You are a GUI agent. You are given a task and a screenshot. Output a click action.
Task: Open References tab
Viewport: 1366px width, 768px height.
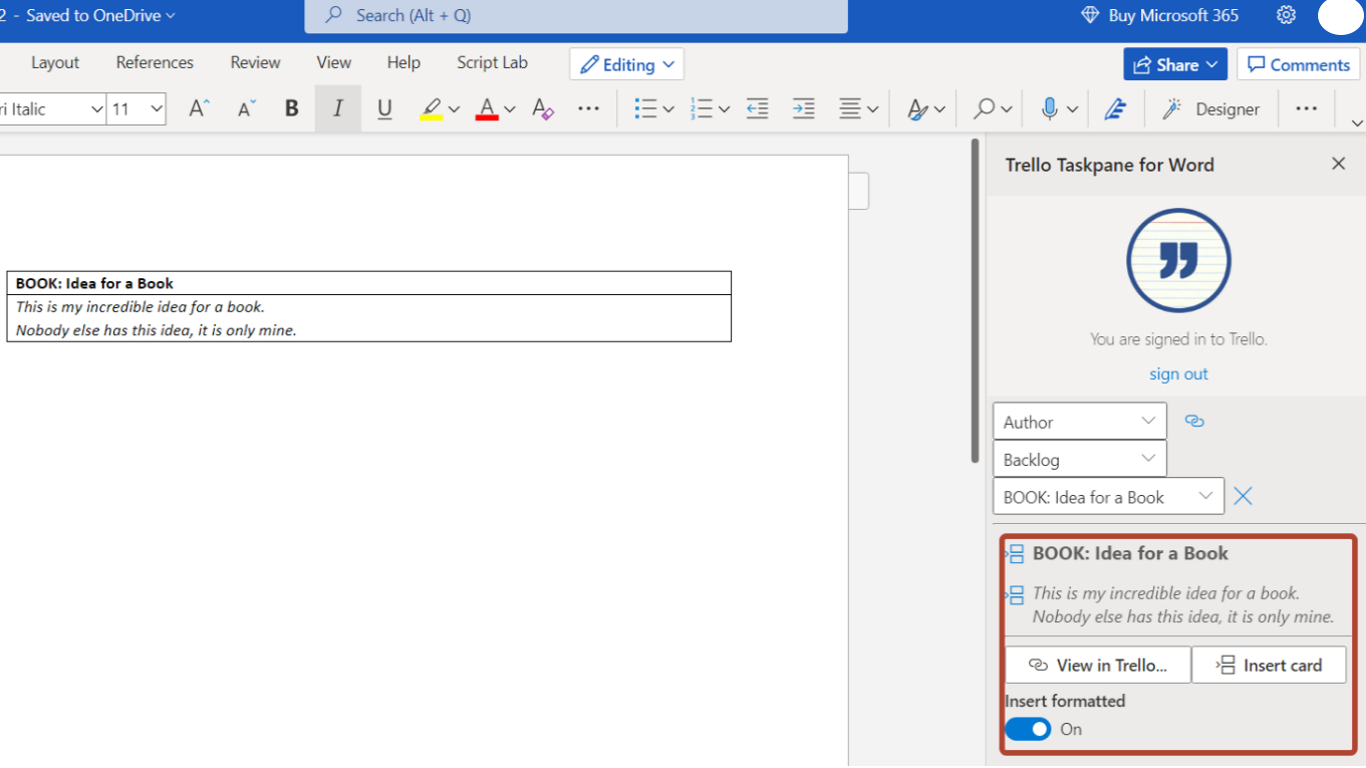pyautogui.click(x=155, y=62)
